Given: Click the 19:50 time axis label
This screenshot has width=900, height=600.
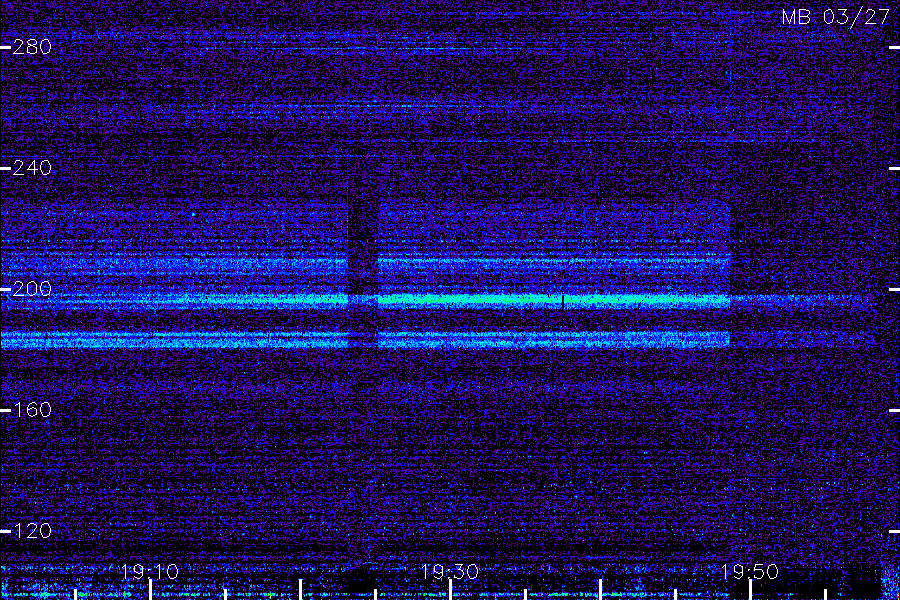Looking at the screenshot, I should (x=750, y=571).
